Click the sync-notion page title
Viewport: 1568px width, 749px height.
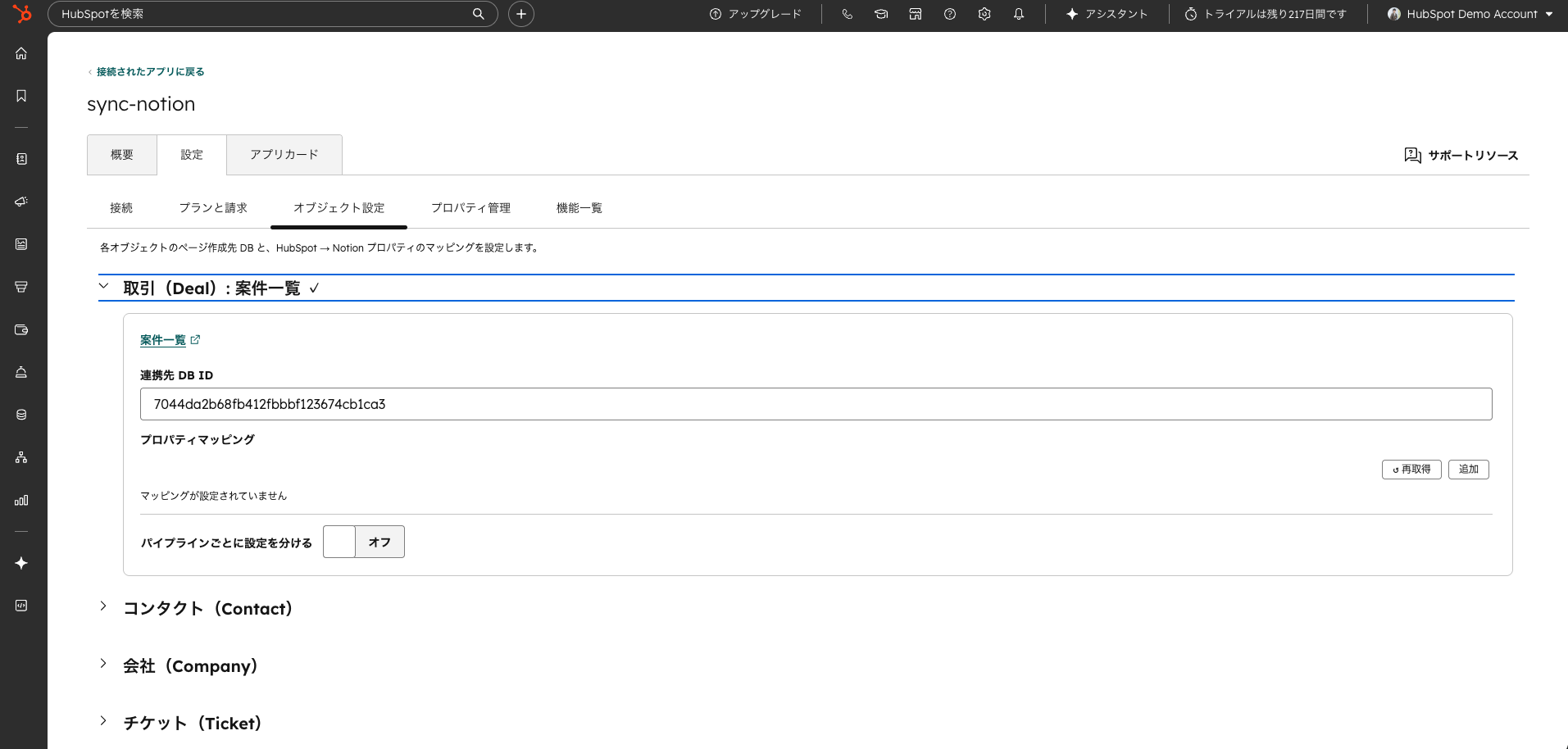(x=141, y=104)
